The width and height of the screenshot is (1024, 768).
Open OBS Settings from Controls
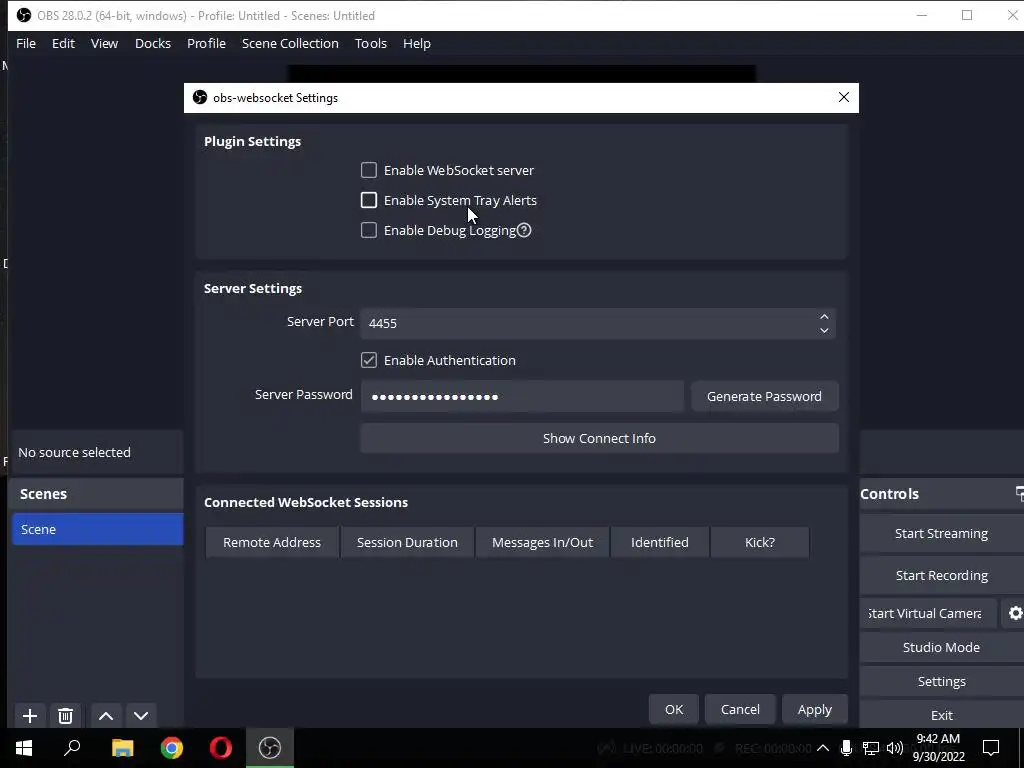click(941, 681)
